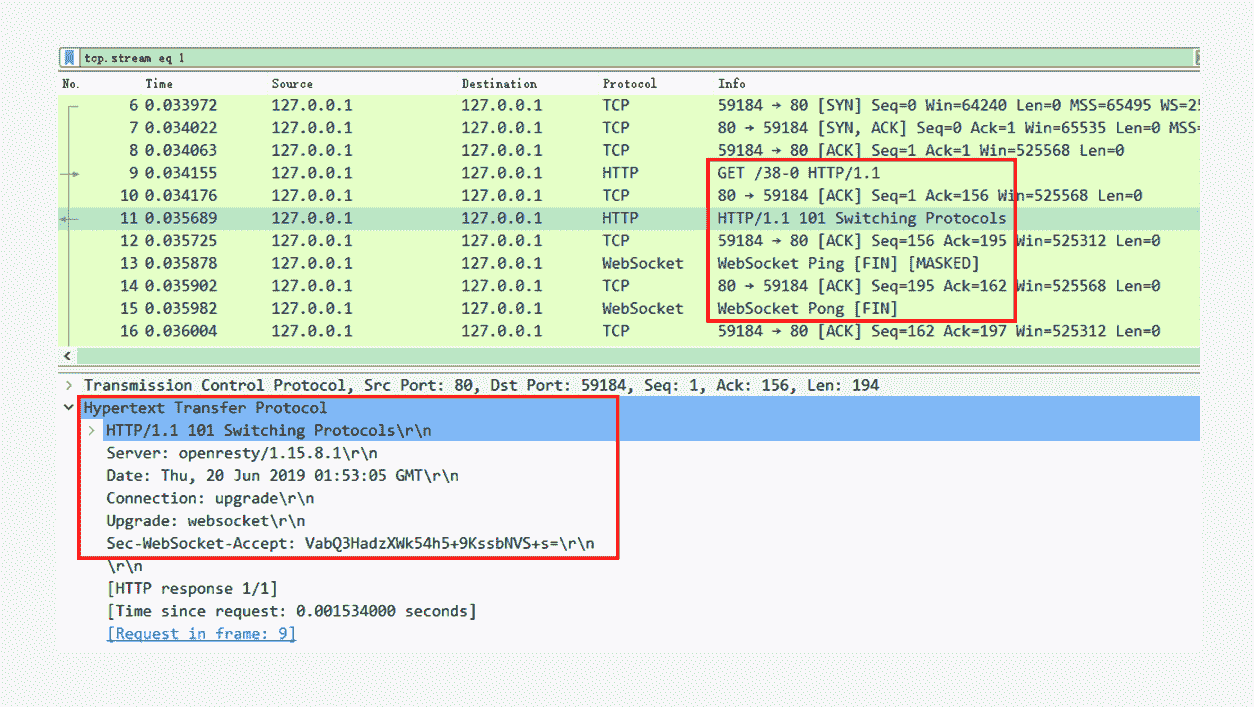Sort by the Destination column header
The height and width of the screenshot is (707, 1254).
click(x=499, y=84)
